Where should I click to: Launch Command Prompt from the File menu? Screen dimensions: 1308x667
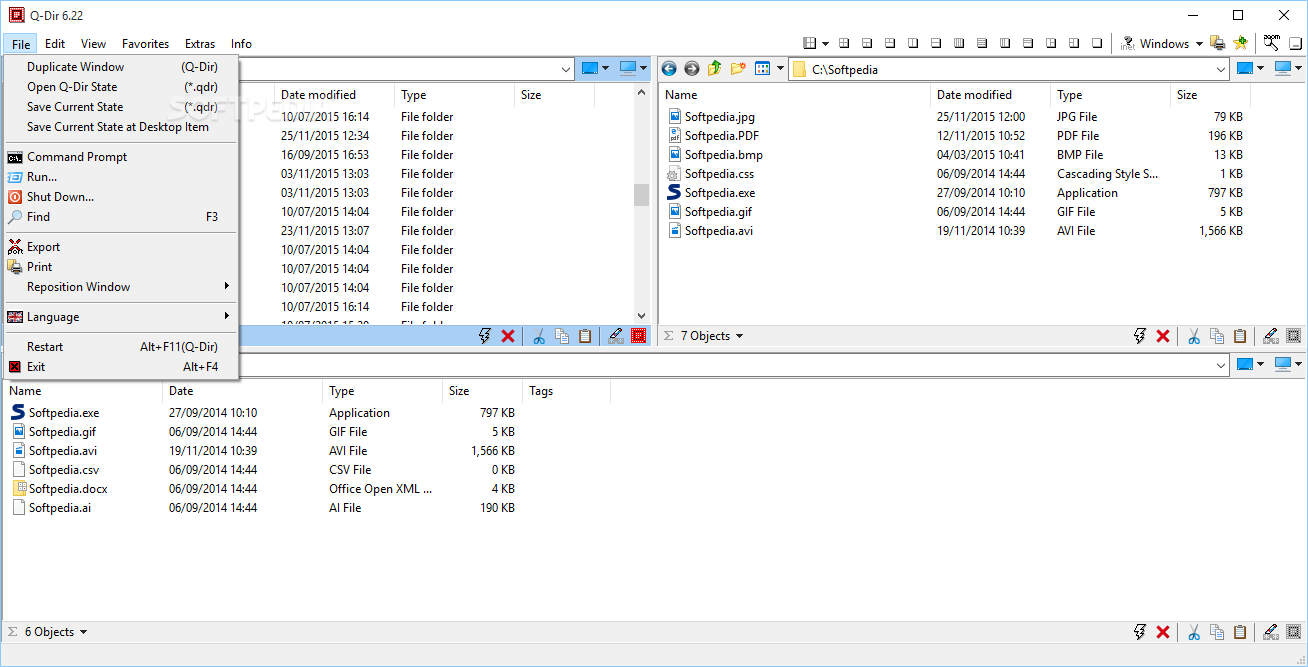120,157
